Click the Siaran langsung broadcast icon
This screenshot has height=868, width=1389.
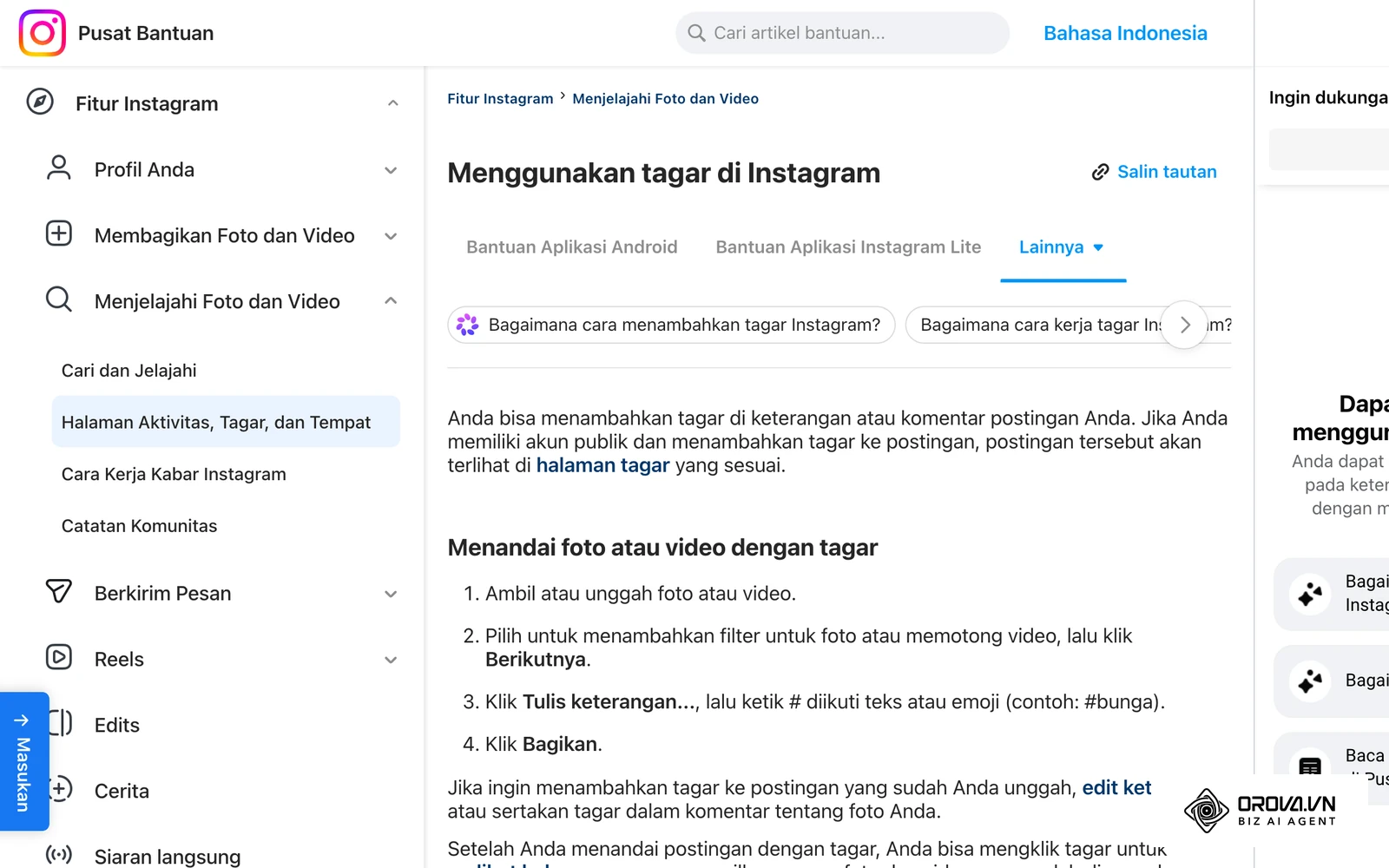click(x=59, y=855)
